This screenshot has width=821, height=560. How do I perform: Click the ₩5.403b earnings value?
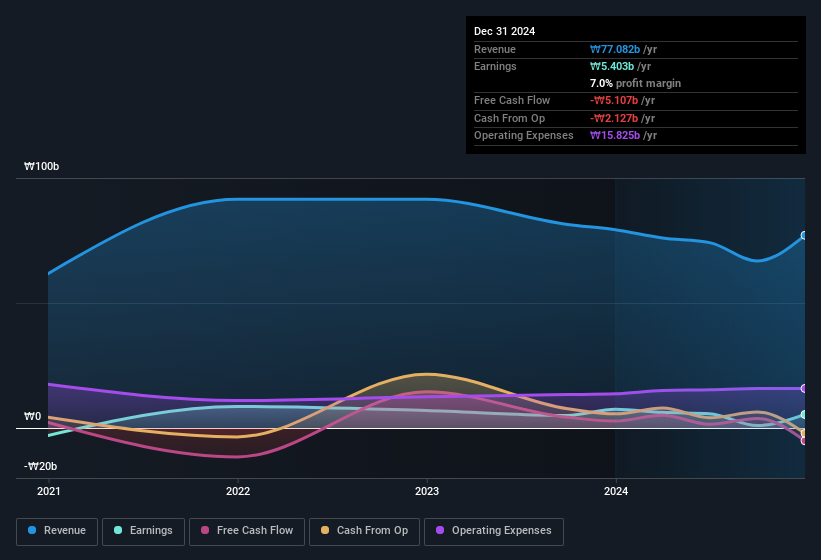612,66
